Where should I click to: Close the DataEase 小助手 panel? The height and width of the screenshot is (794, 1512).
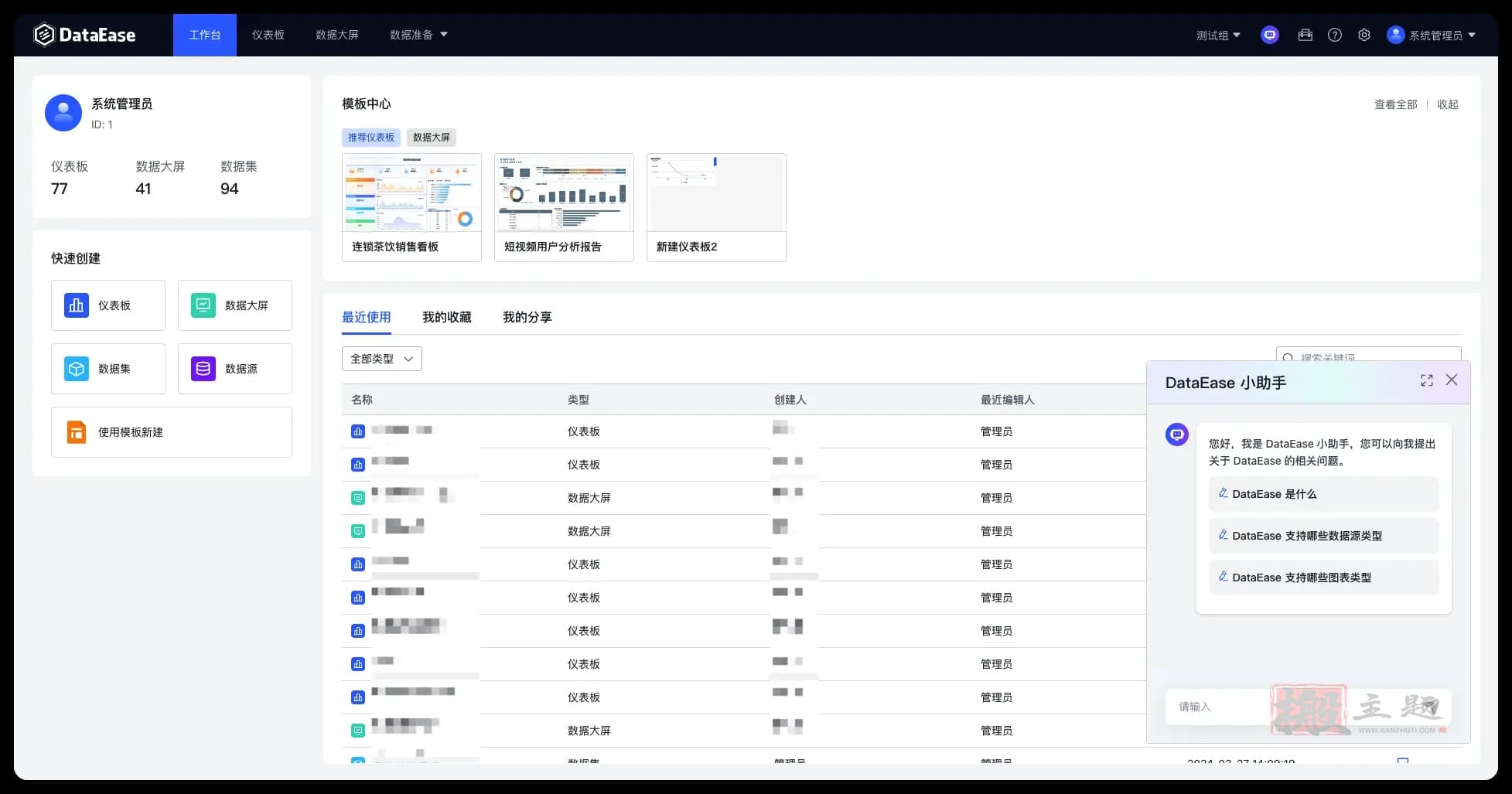(x=1452, y=380)
